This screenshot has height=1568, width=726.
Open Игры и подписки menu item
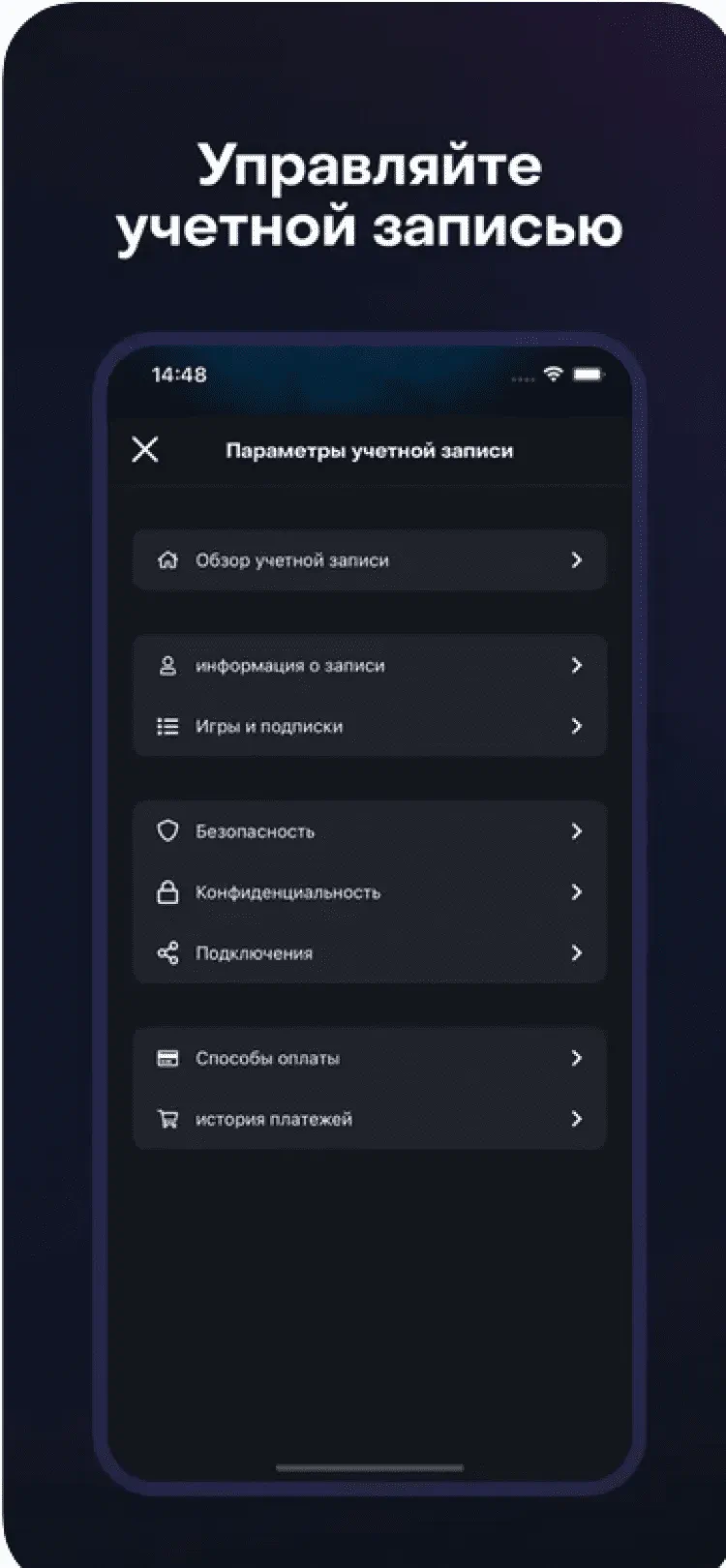269,727
